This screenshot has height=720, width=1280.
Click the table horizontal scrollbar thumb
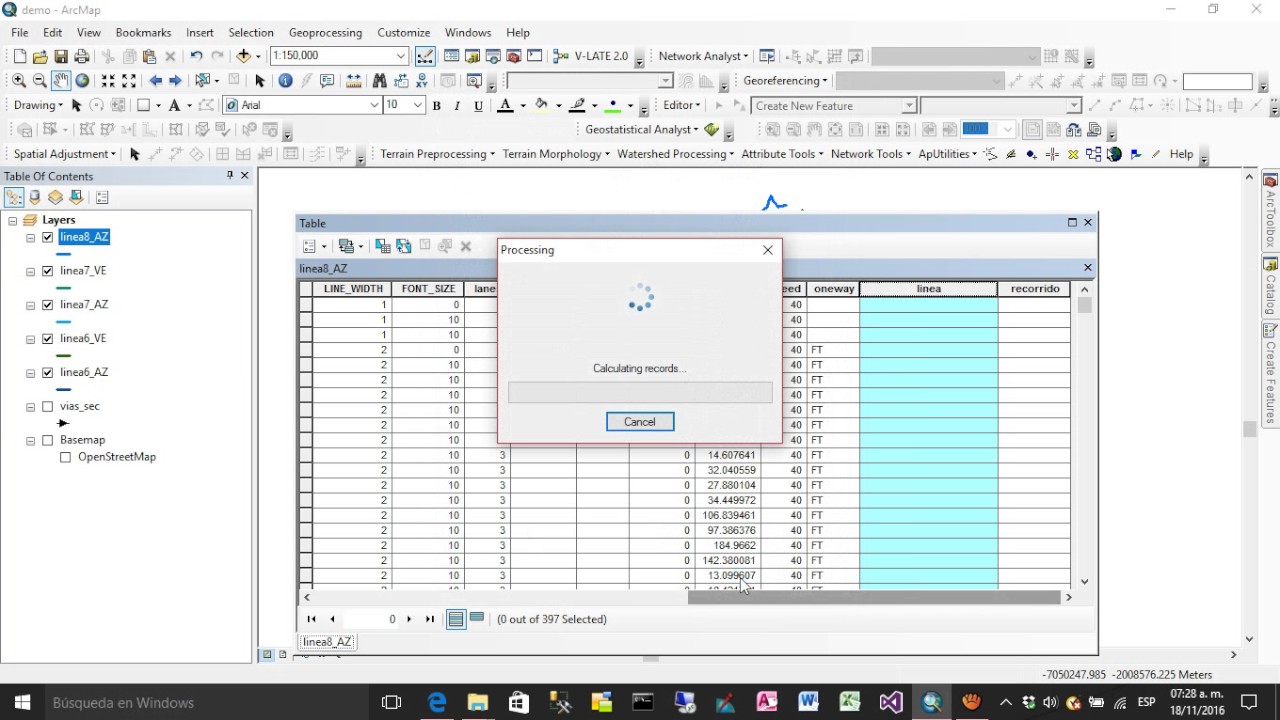tap(873, 597)
